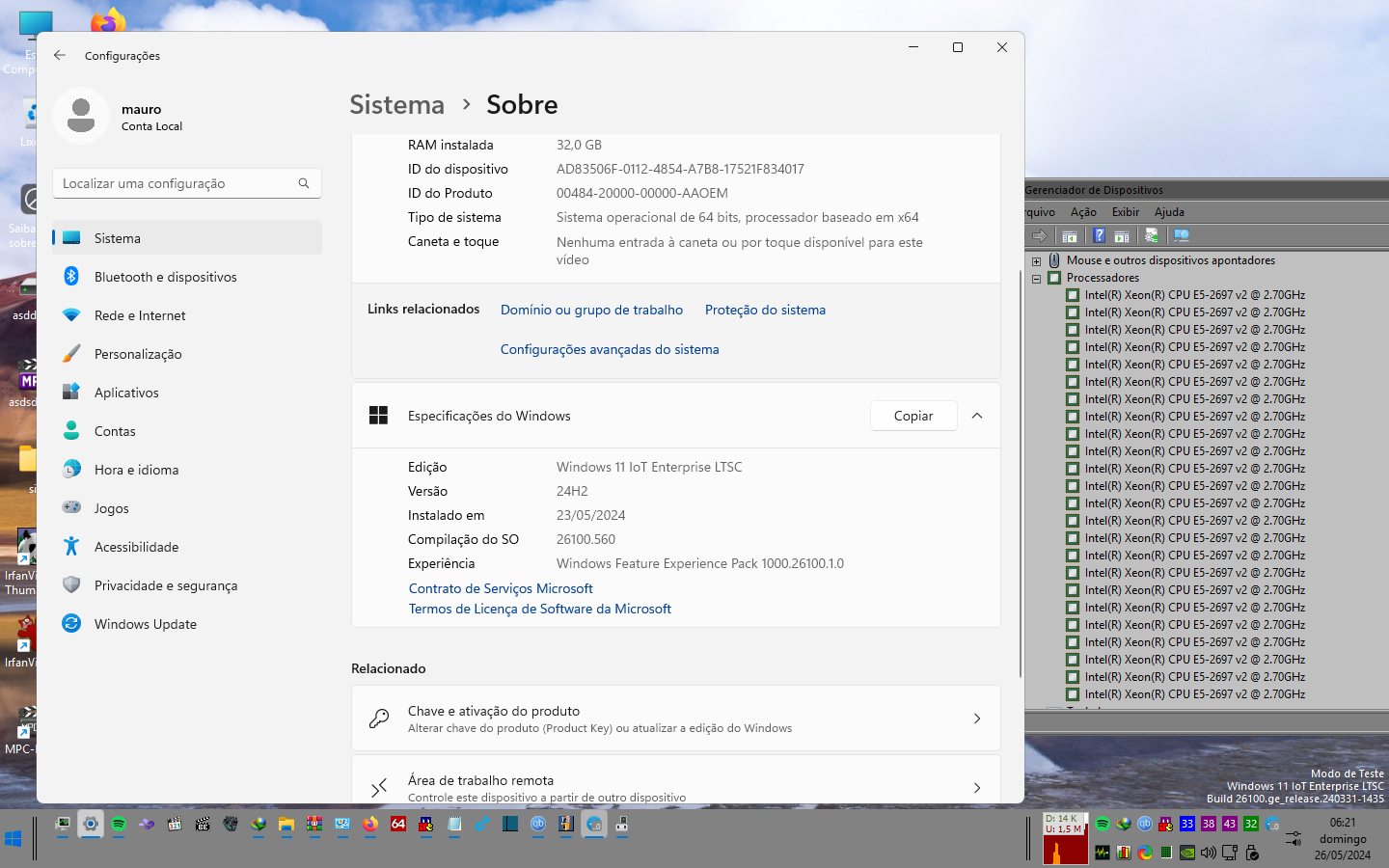This screenshot has height=868, width=1389.
Task: Click the action pane toolbar icon
Action: (1122, 236)
